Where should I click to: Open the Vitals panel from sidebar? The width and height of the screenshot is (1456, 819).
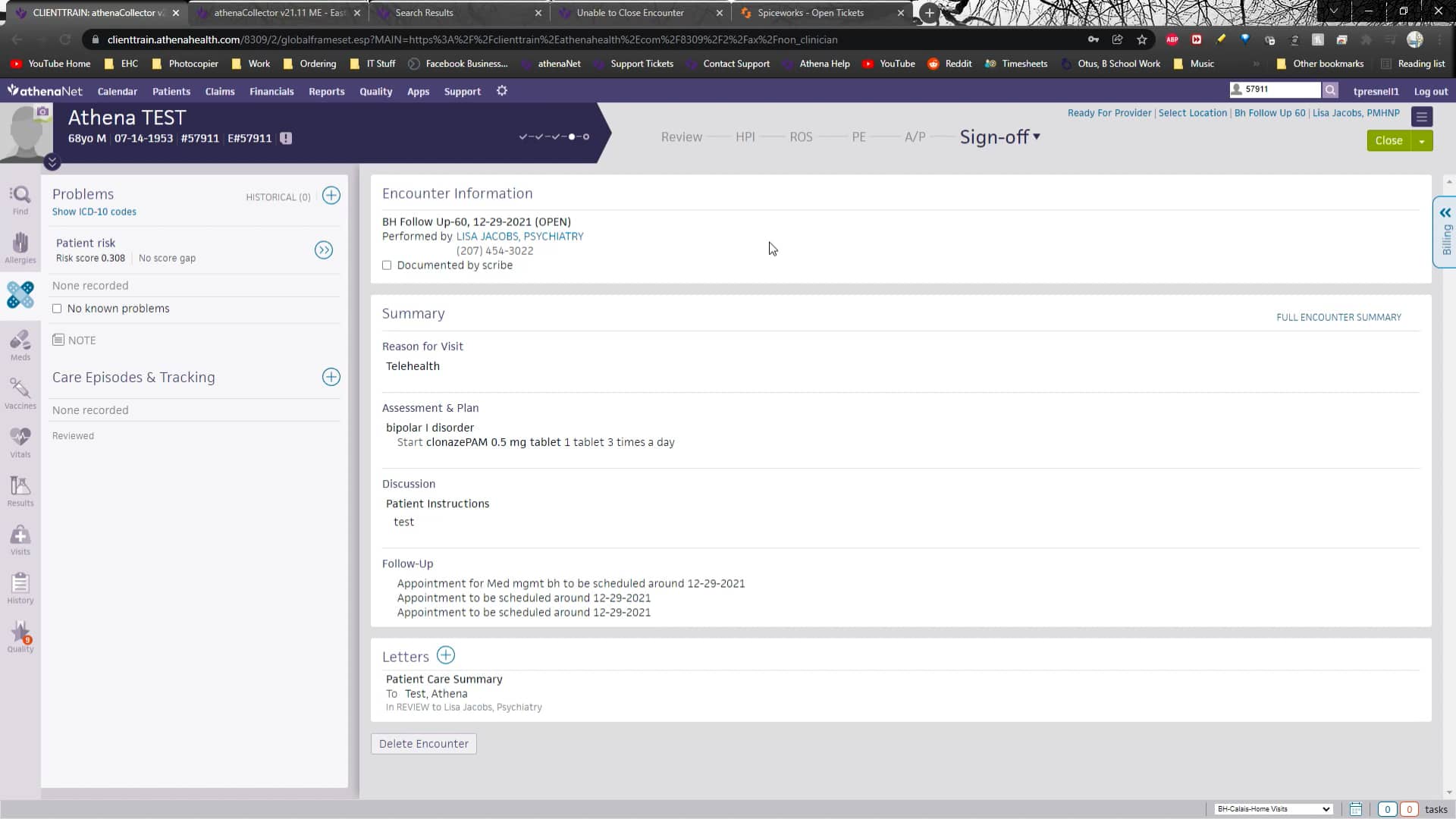point(20,441)
